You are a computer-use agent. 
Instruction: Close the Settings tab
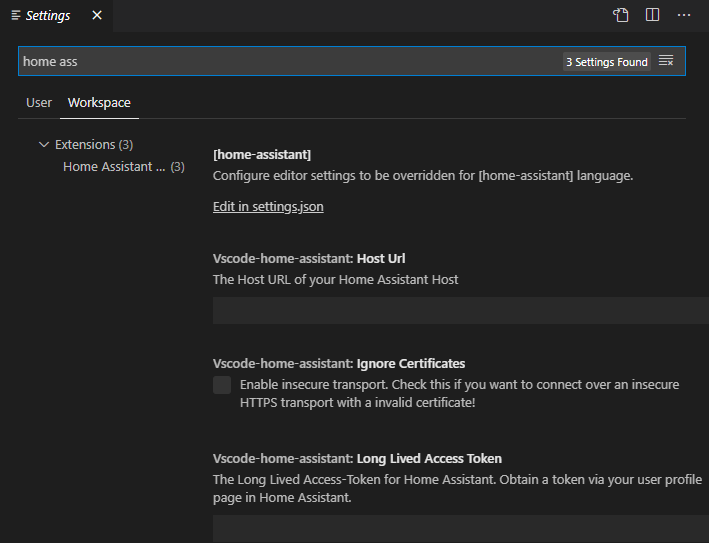click(97, 15)
